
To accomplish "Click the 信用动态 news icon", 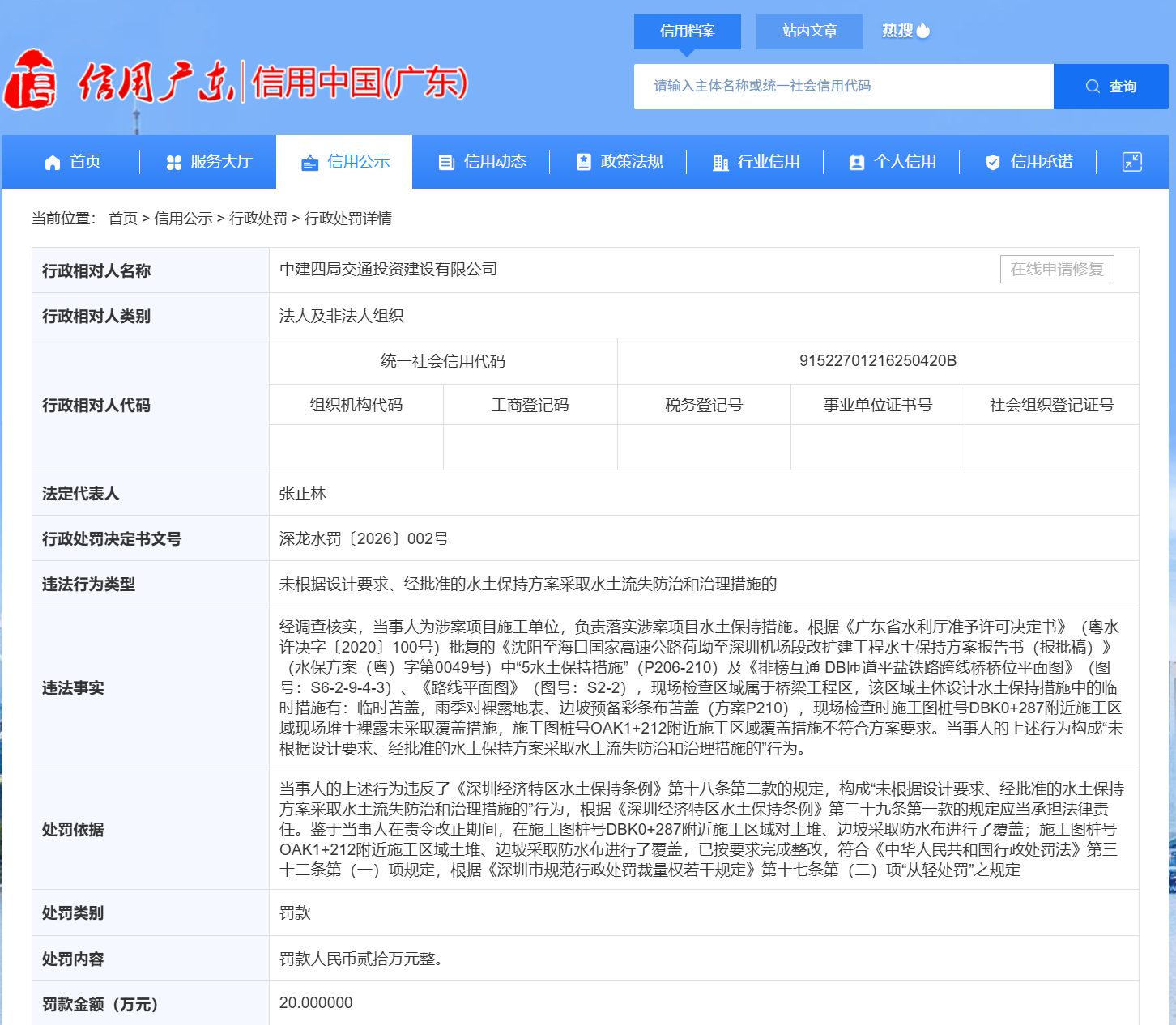I will click(446, 162).
